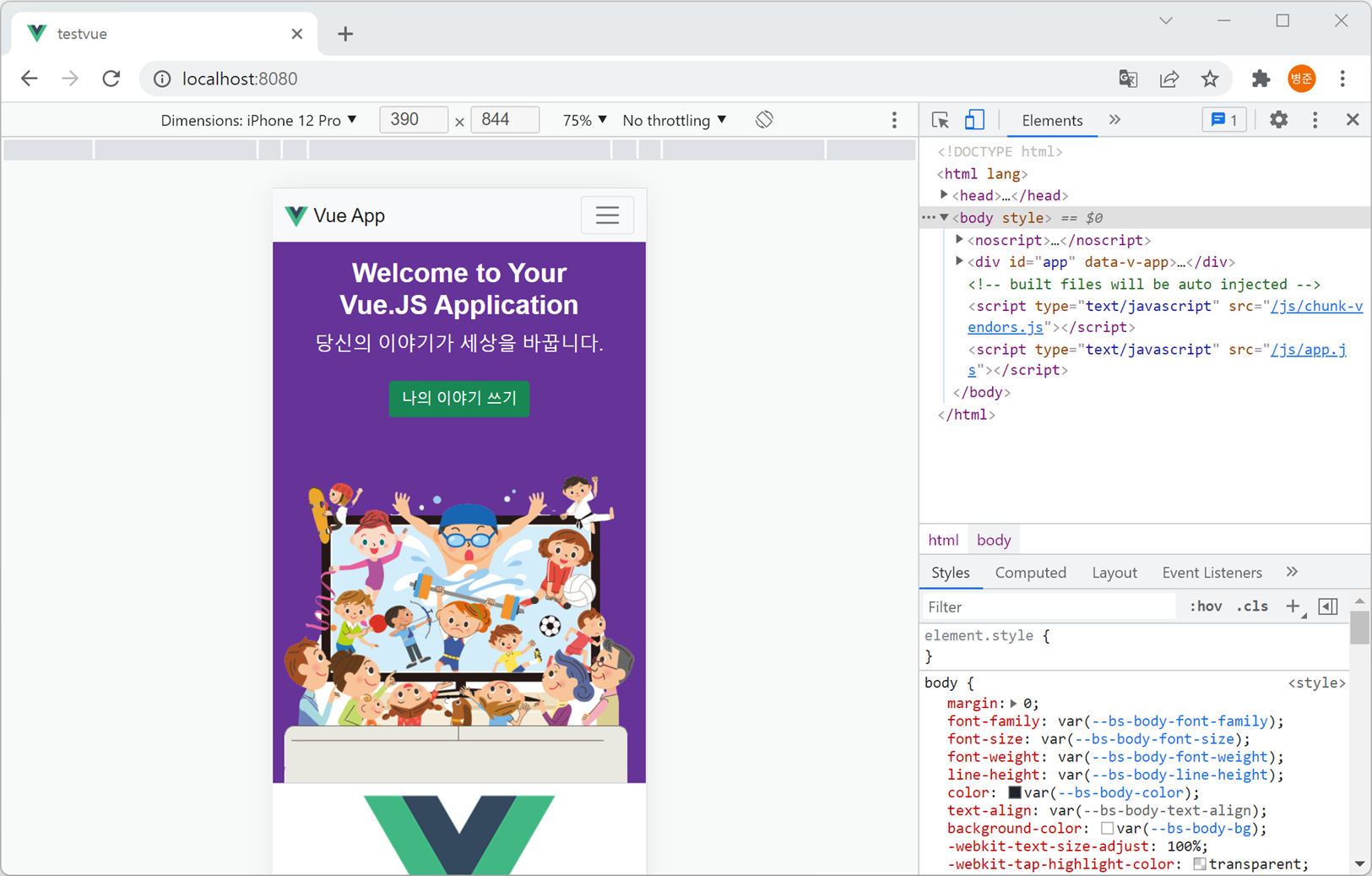Open the No throttling dropdown

tap(674, 120)
